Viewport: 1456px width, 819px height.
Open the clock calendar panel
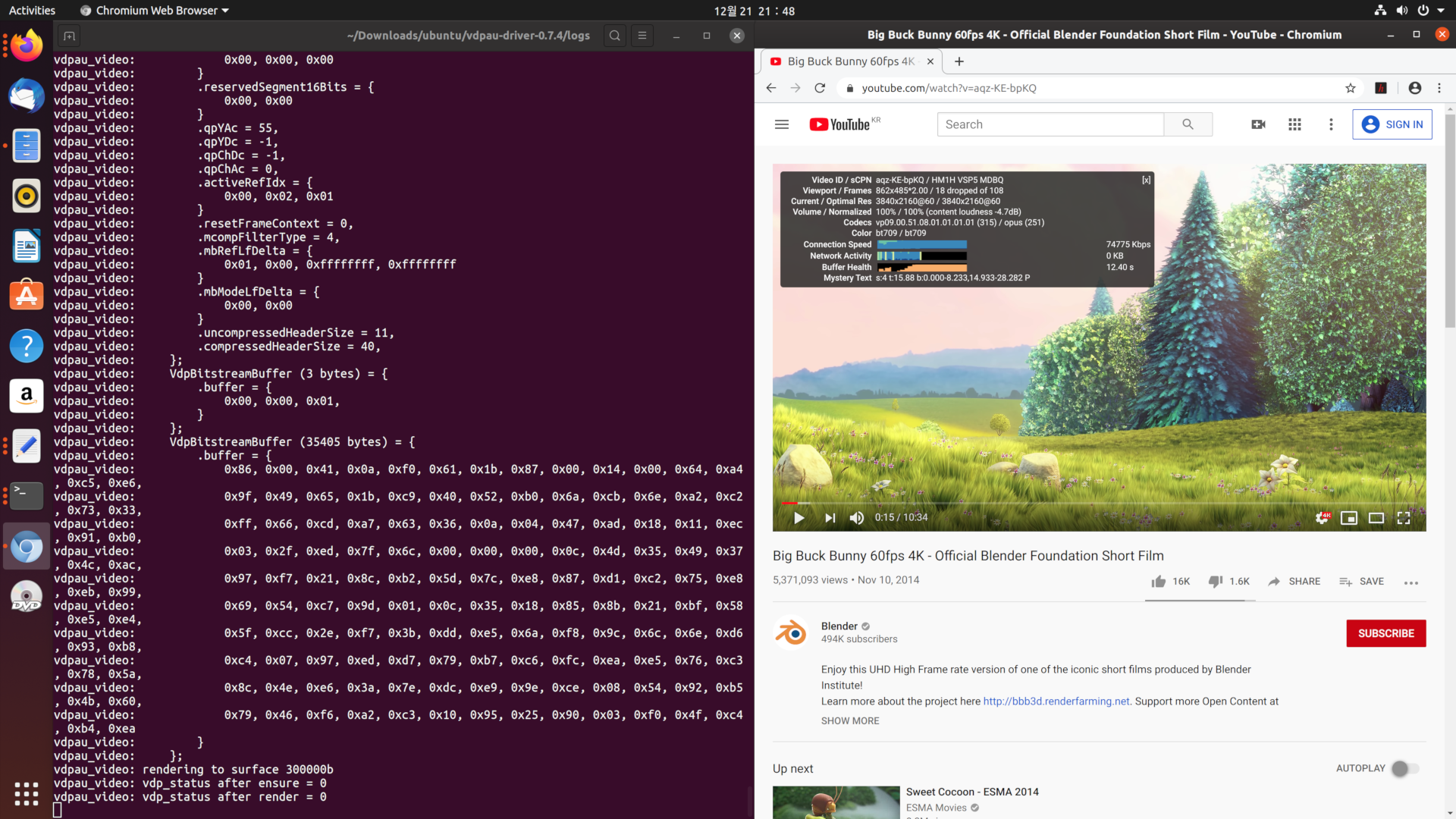(754, 11)
